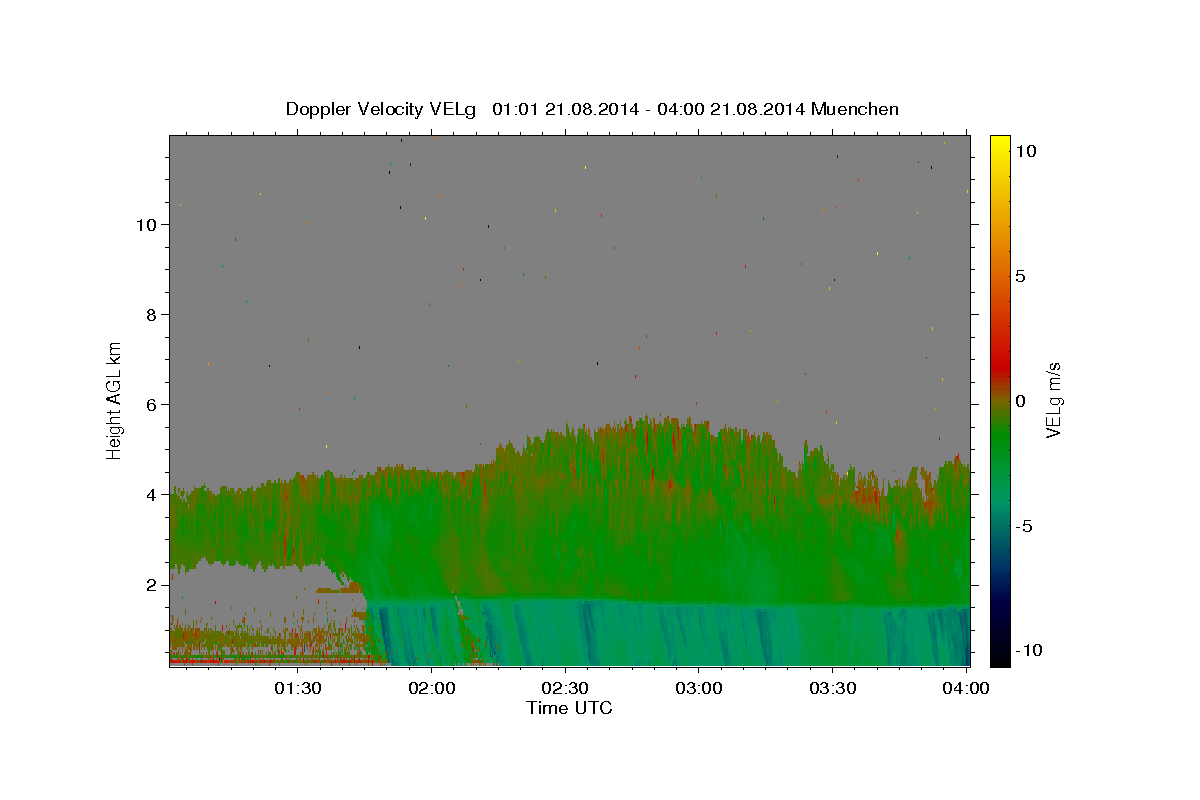Click the 01:30 time tick label
Viewport: 1200px width, 800px height.
298,688
